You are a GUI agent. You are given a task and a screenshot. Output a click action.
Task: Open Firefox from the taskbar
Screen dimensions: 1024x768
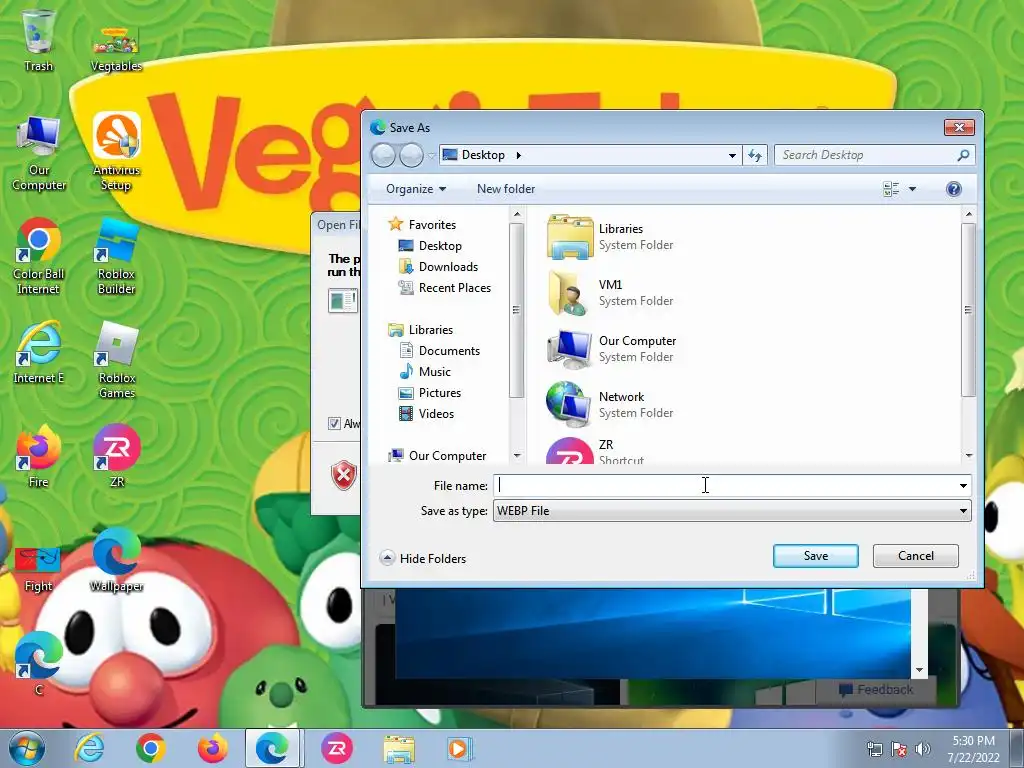tap(212, 748)
